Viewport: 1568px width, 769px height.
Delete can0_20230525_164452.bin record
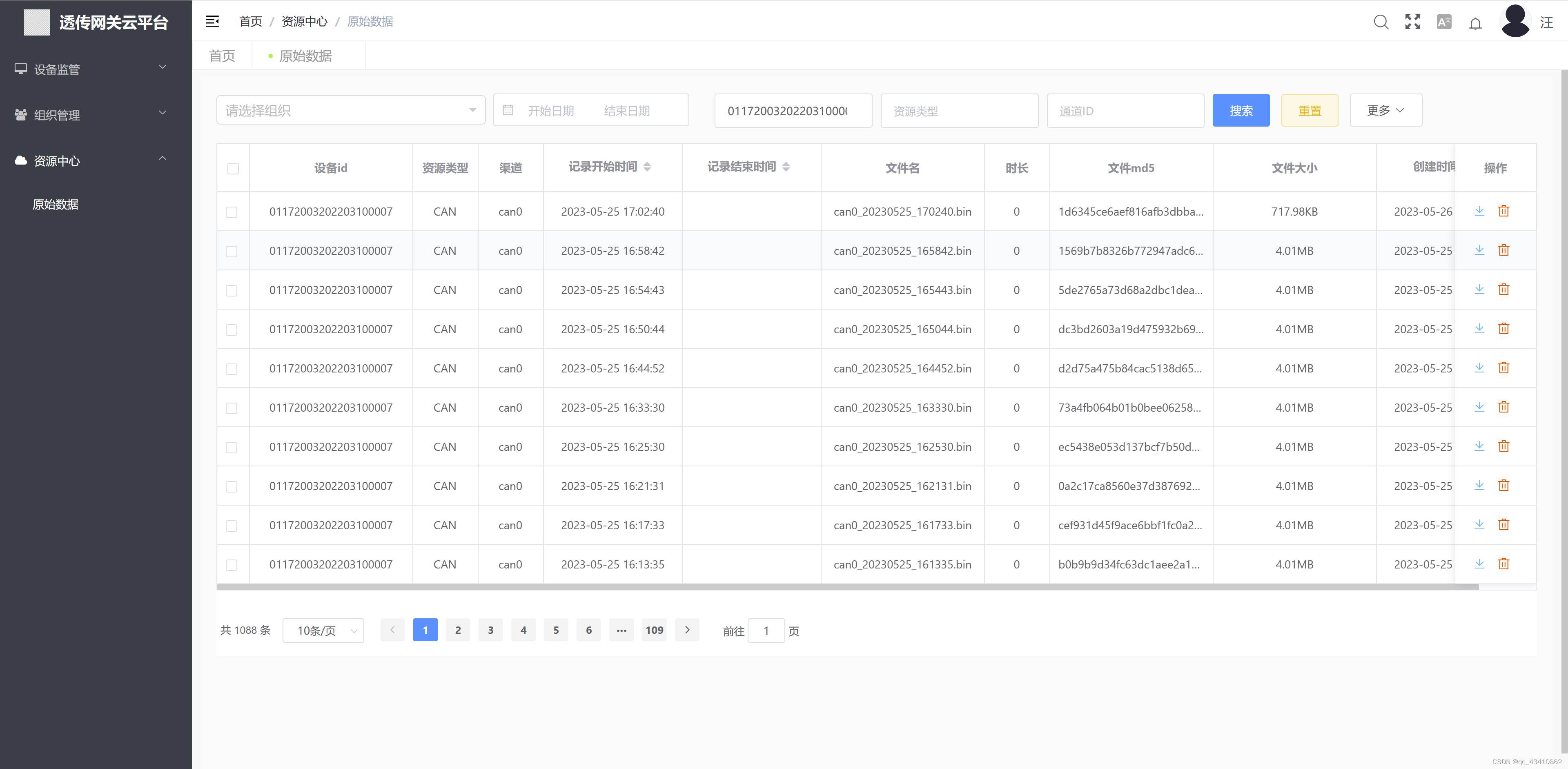[1503, 368]
